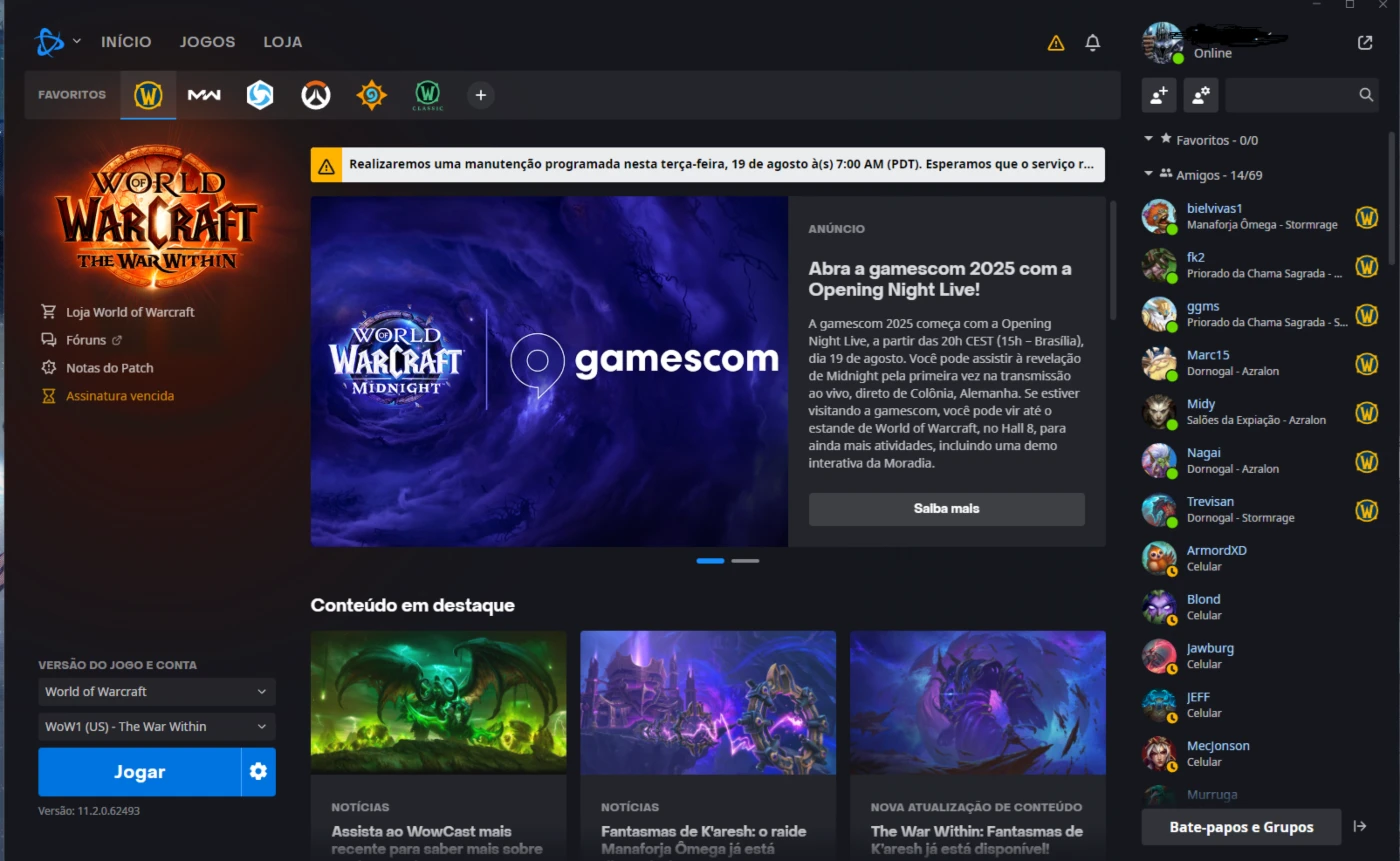Select friend MecJonson row
Viewport: 1400px width, 861px height.
pyautogui.click(x=1261, y=754)
